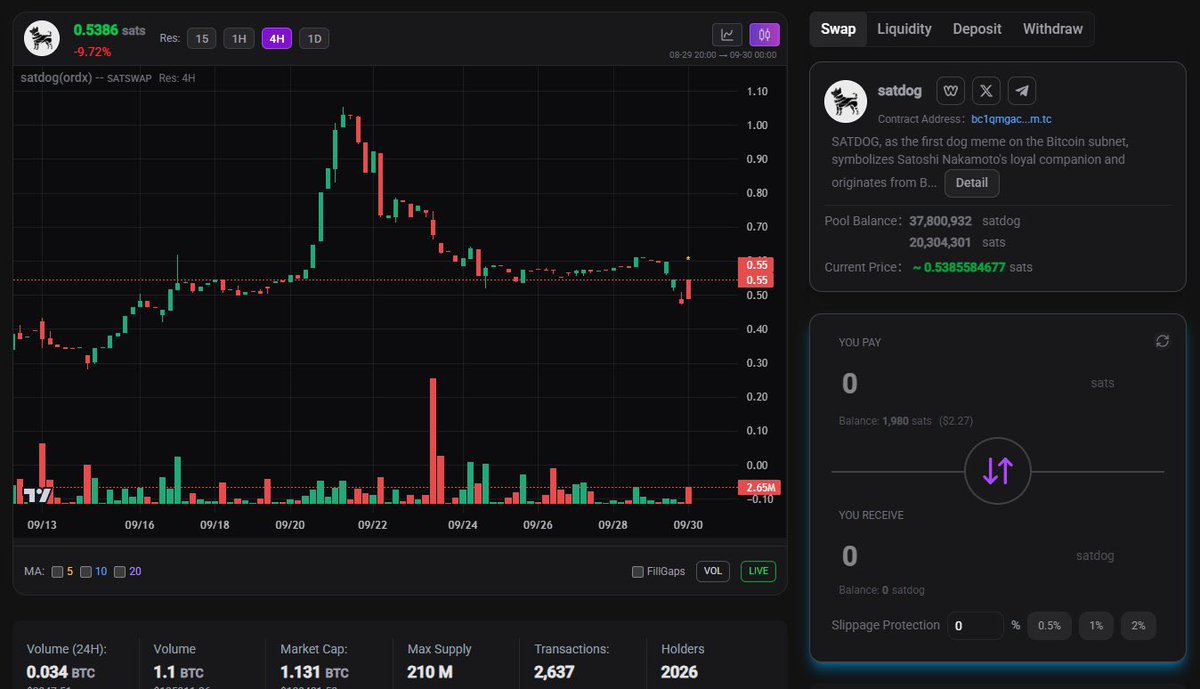The height and width of the screenshot is (689, 1200).
Task: Set chart resolution to 1H
Action: 238,39
